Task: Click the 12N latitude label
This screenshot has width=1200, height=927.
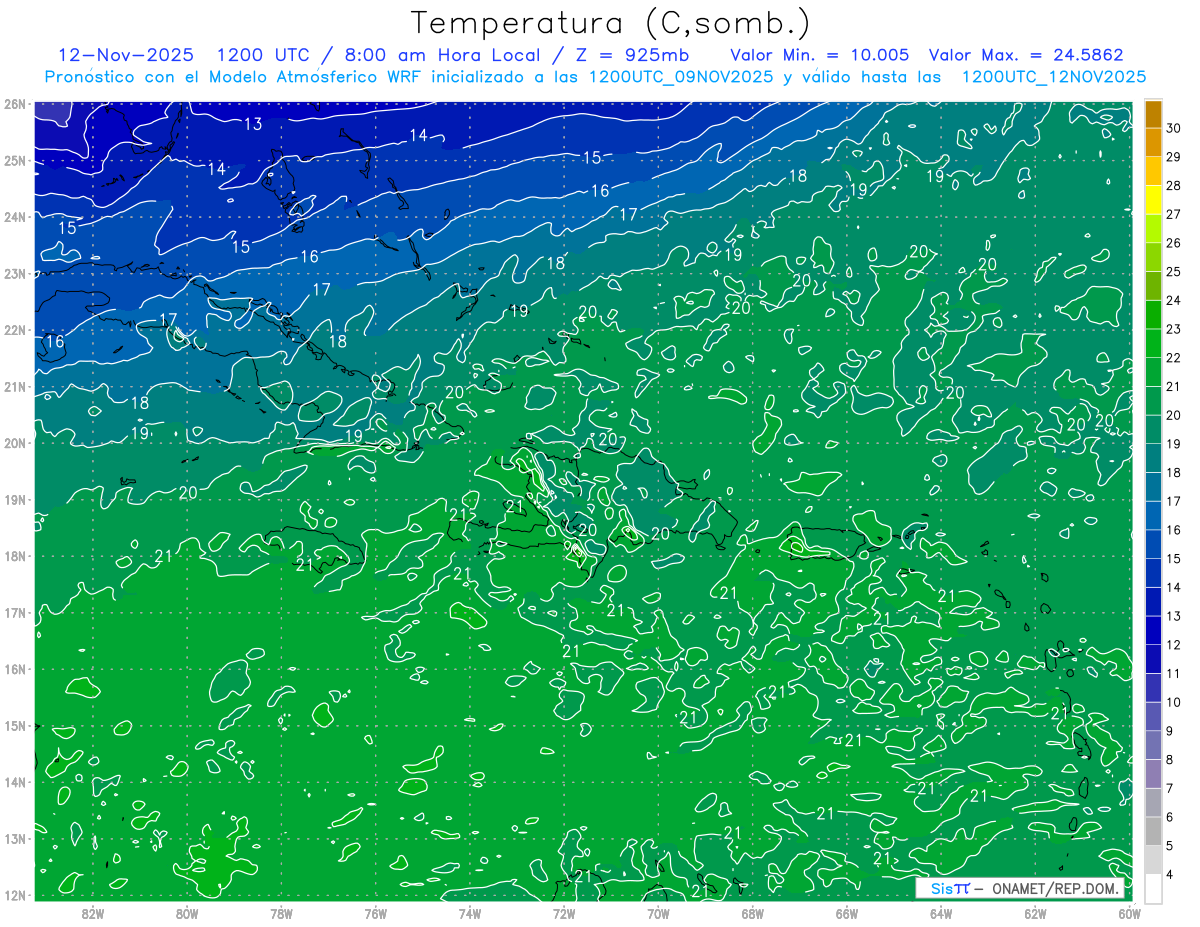Action: 15,895
